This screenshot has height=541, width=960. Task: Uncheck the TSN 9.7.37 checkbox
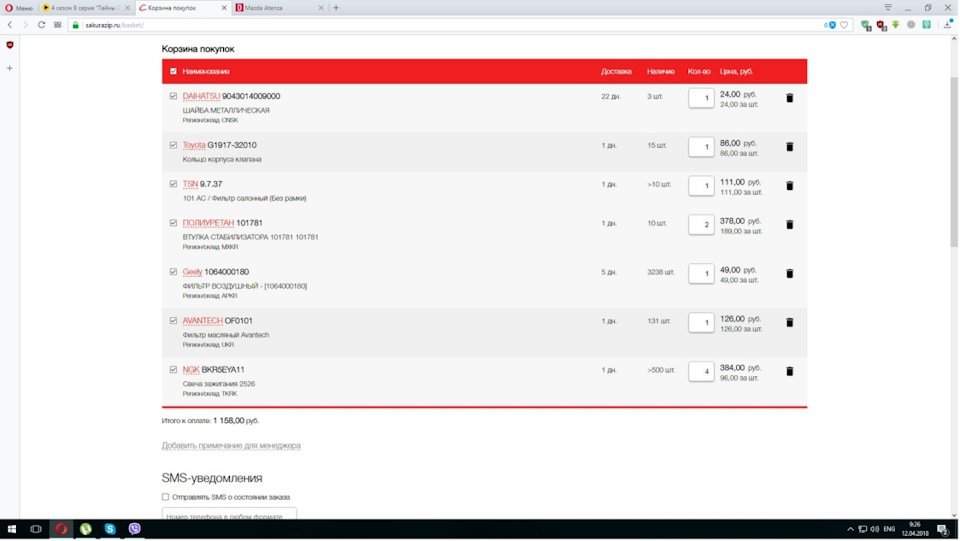click(x=173, y=184)
